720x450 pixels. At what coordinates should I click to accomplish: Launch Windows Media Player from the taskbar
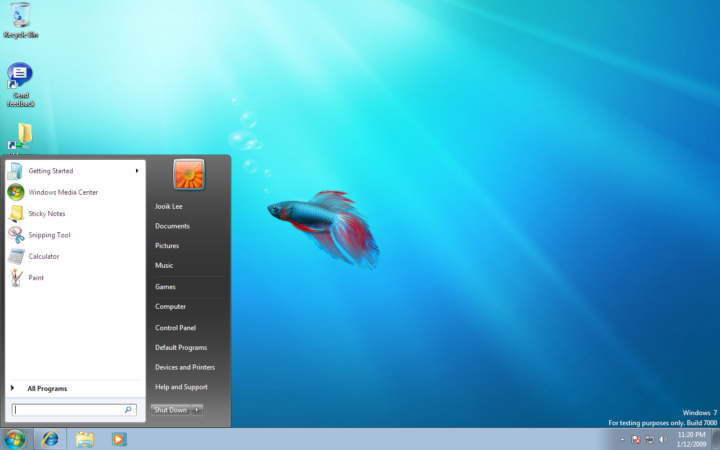pos(119,439)
